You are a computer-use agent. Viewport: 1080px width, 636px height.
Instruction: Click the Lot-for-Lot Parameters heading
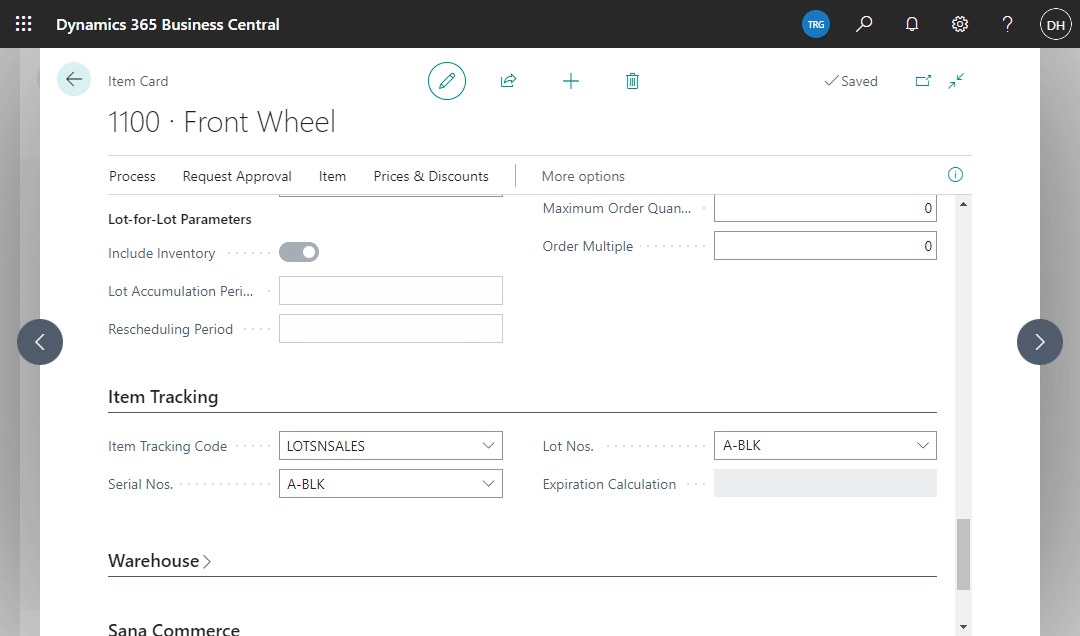(x=180, y=219)
